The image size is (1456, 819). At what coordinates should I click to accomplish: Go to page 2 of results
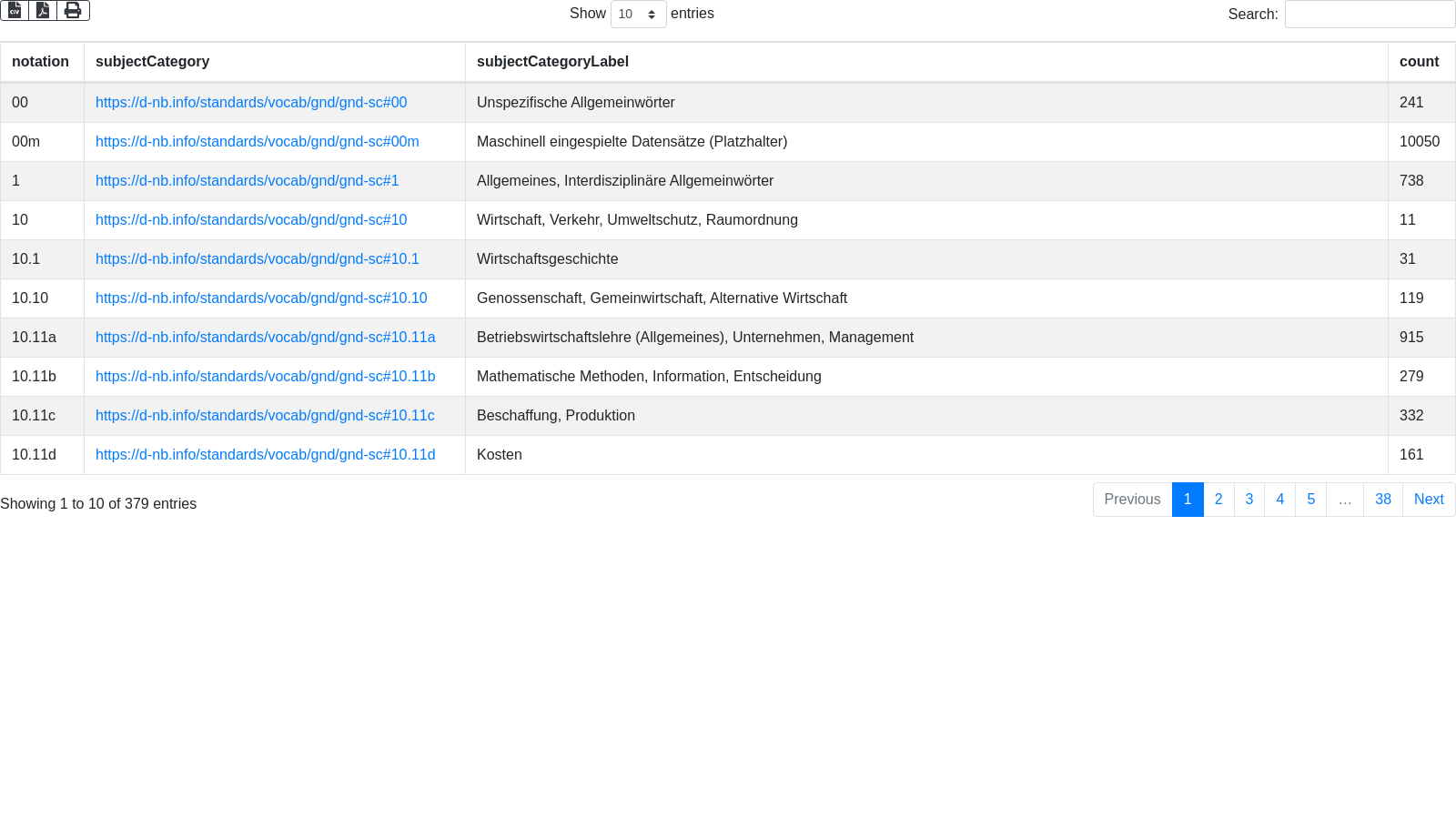click(x=1218, y=500)
